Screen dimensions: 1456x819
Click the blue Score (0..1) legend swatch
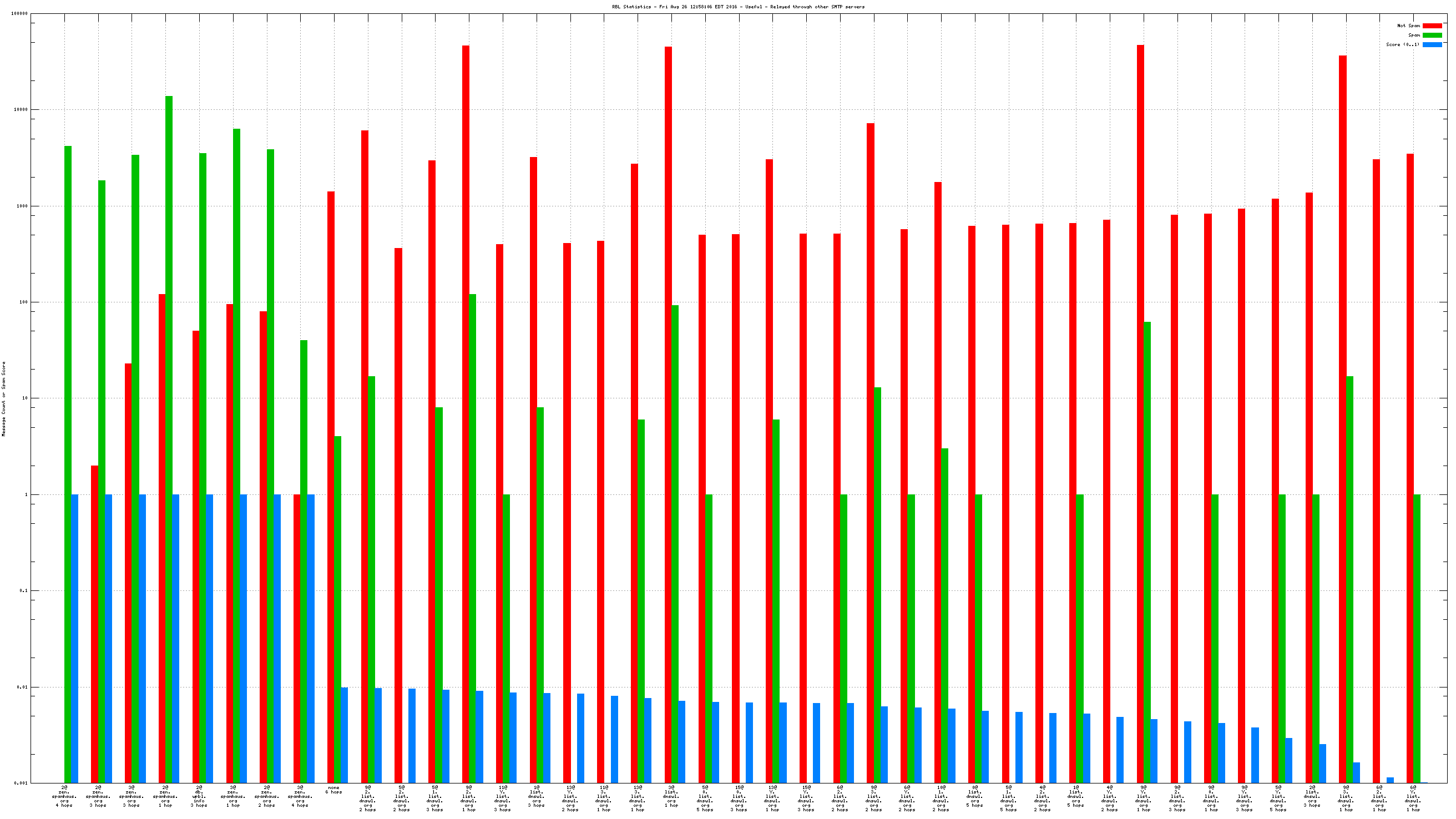tap(1432, 44)
